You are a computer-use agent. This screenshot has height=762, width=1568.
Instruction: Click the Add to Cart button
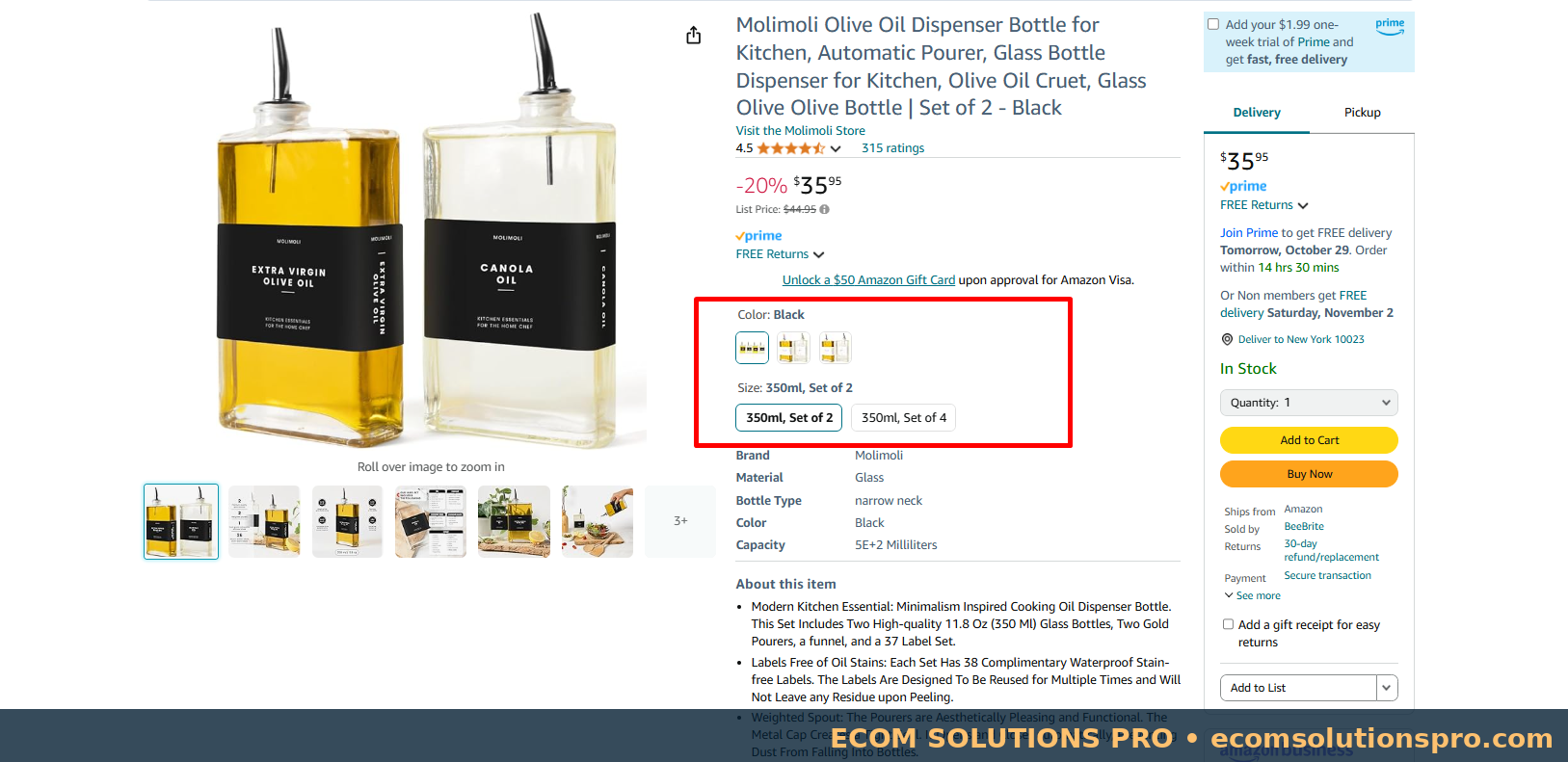tap(1309, 440)
